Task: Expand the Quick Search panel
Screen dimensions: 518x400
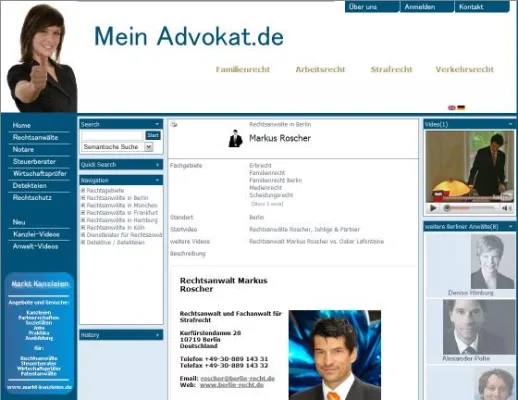Action: 157,164
